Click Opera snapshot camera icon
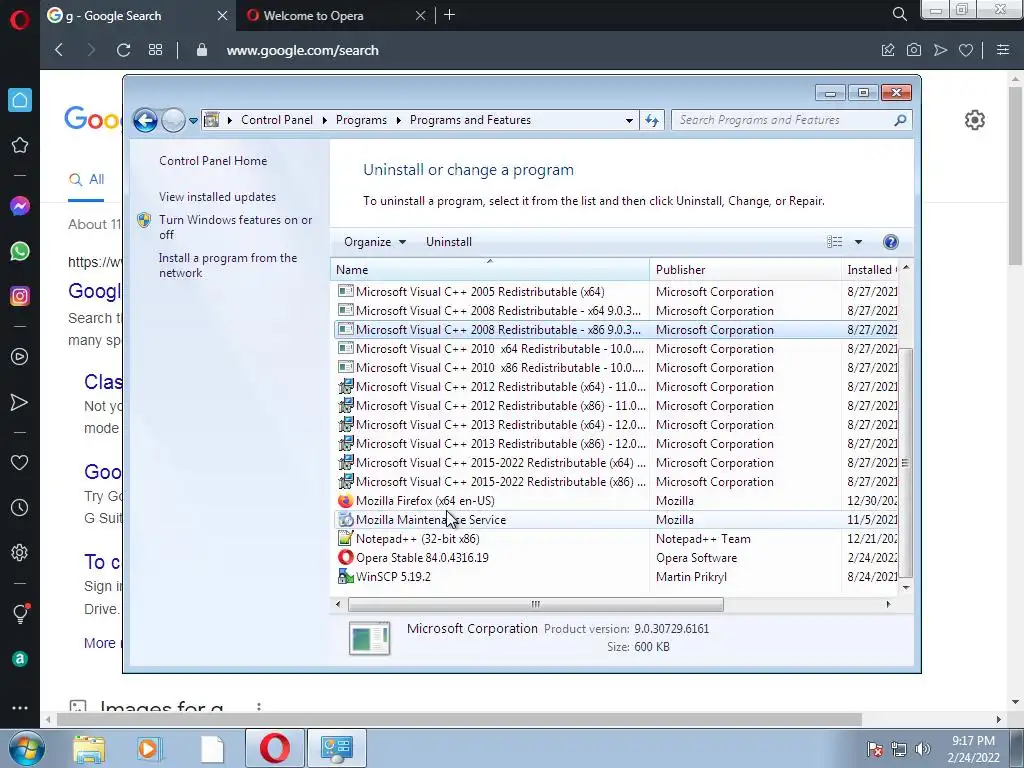 (x=914, y=50)
